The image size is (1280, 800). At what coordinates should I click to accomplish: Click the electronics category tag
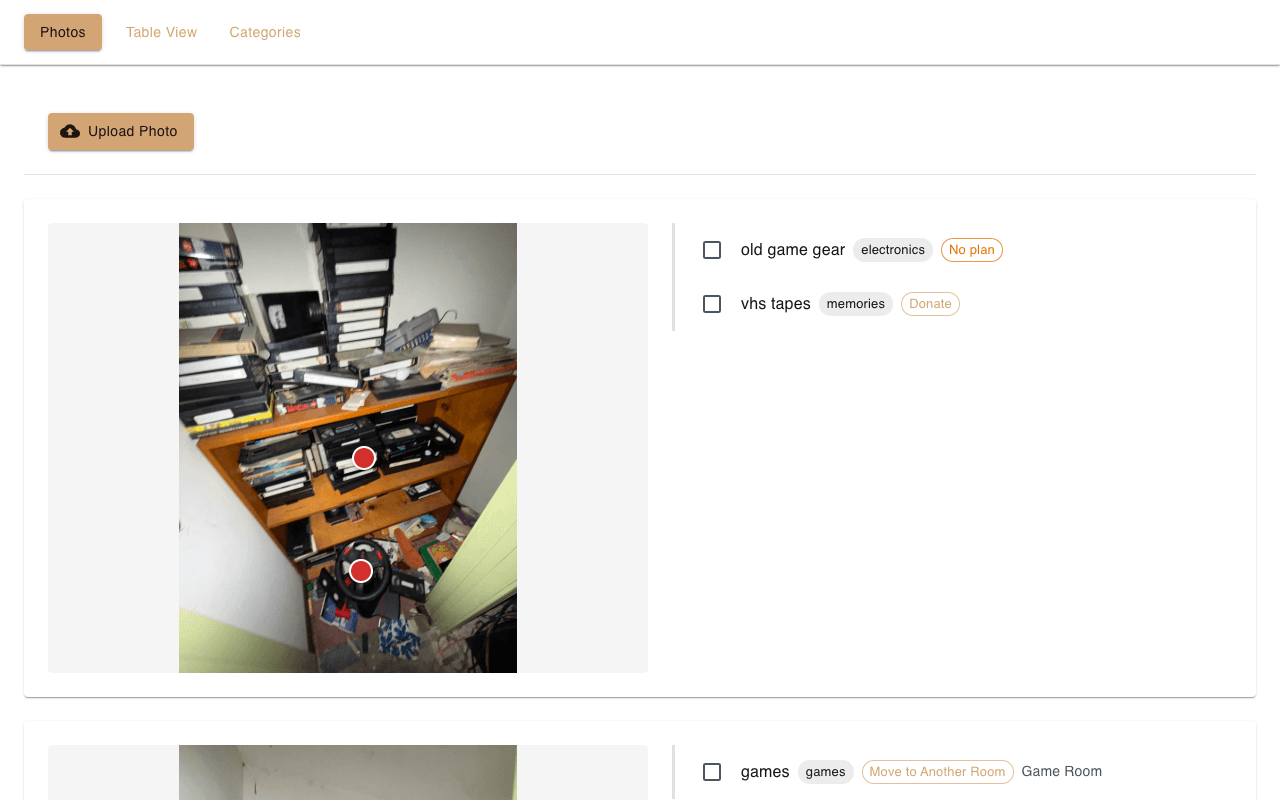893,250
